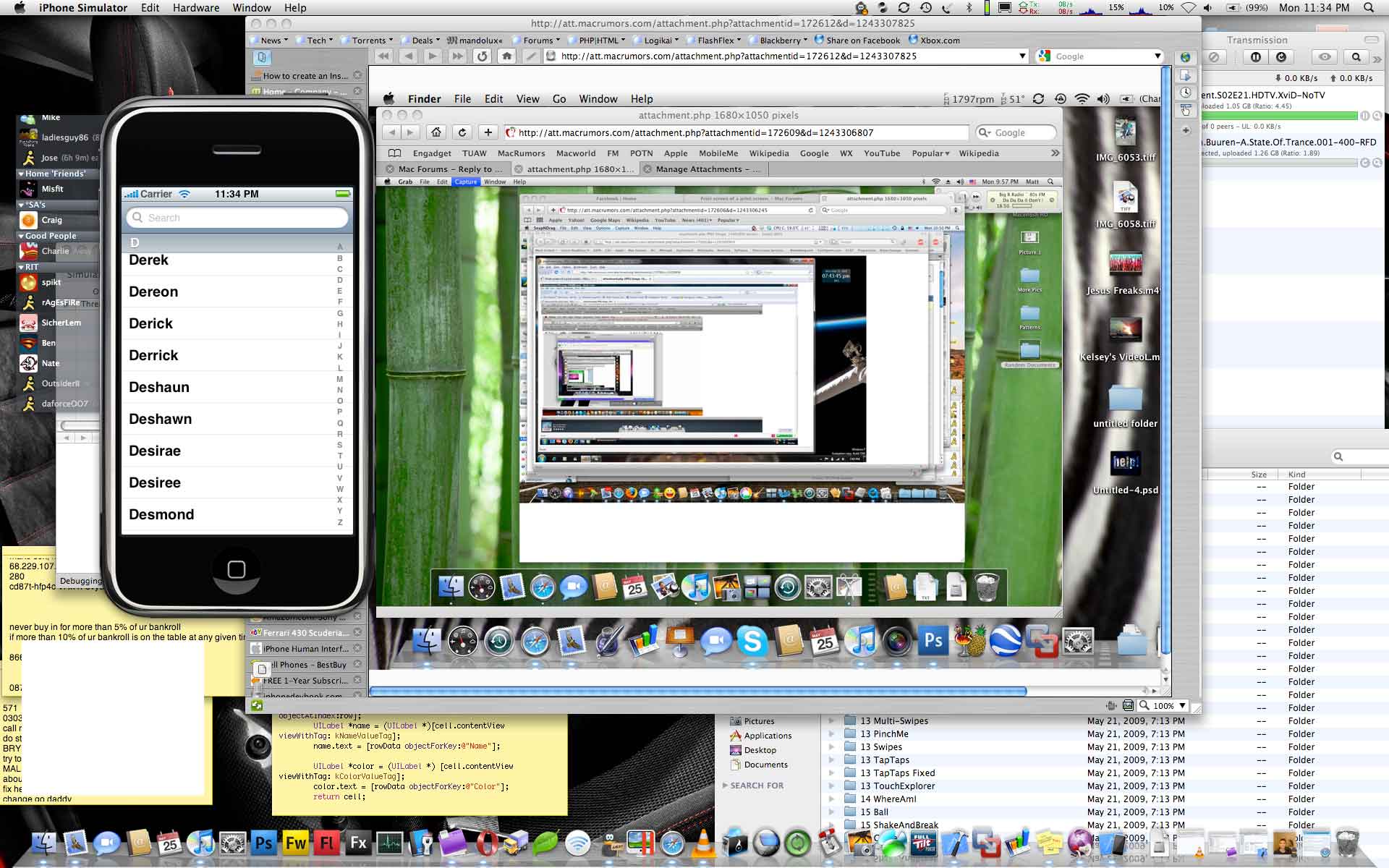Viewport: 1389px width, 868px height.
Task: Open the Trash in the bottom Dock
Action: [x=1347, y=843]
